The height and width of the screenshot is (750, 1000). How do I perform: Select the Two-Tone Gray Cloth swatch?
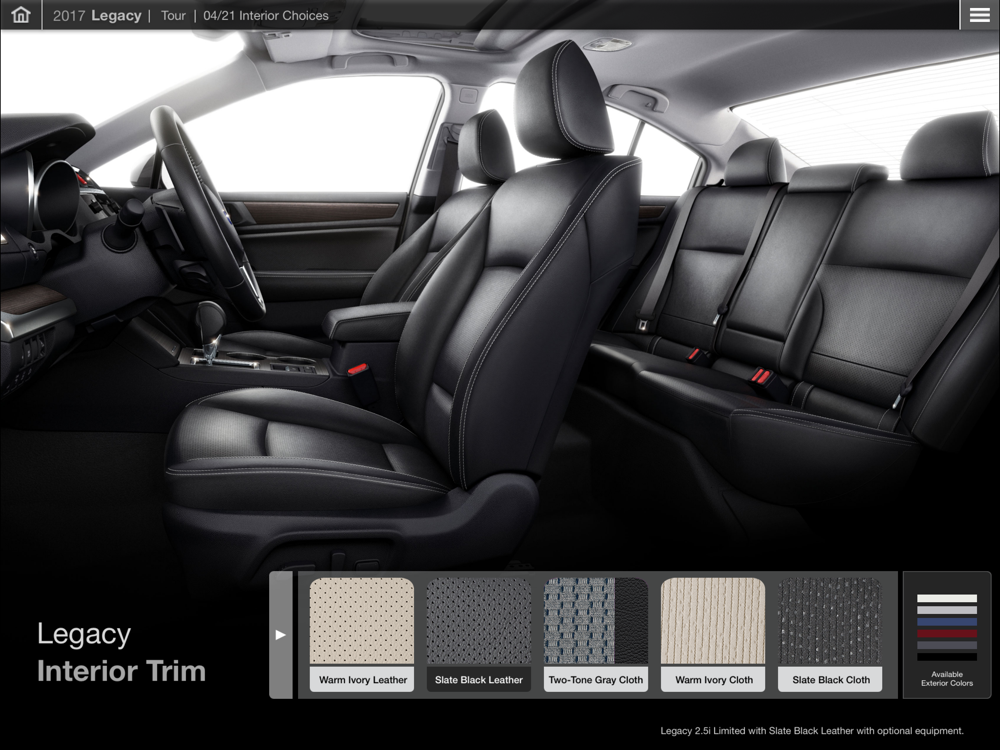point(596,621)
